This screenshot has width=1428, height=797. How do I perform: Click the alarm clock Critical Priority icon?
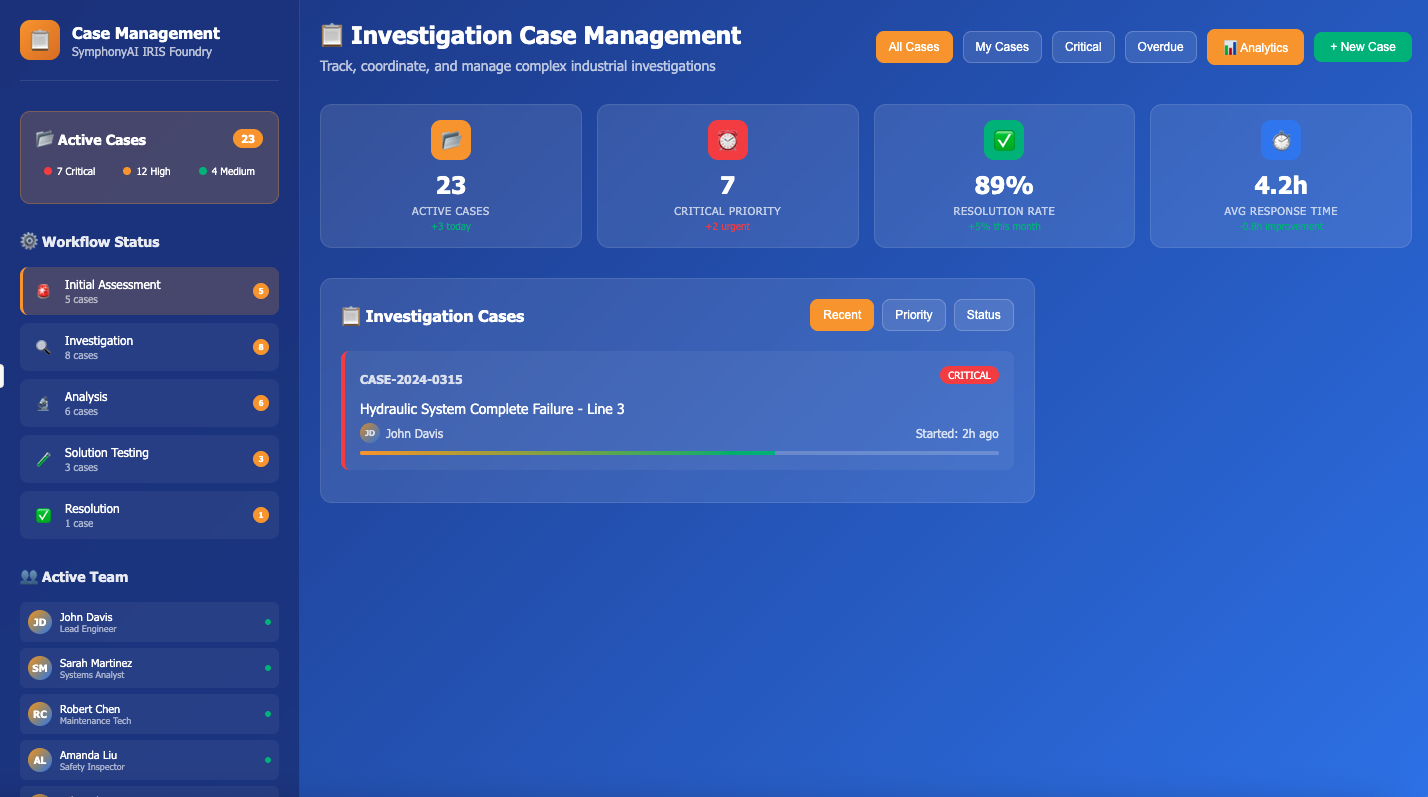click(x=727, y=140)
